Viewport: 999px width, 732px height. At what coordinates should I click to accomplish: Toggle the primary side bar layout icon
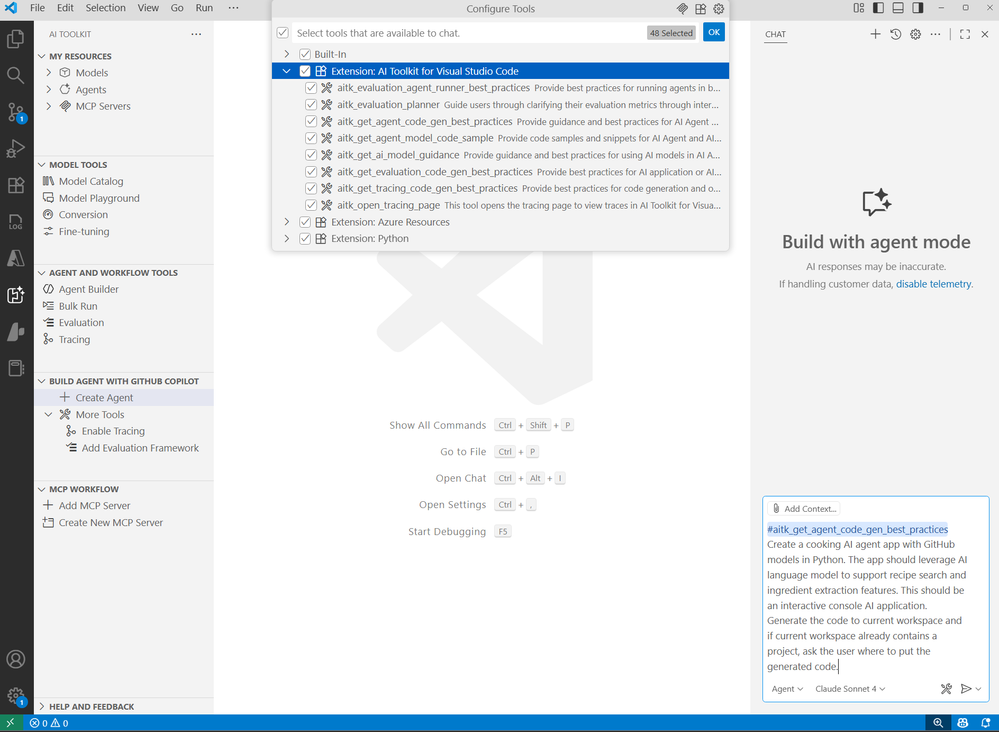click(879, 8)
